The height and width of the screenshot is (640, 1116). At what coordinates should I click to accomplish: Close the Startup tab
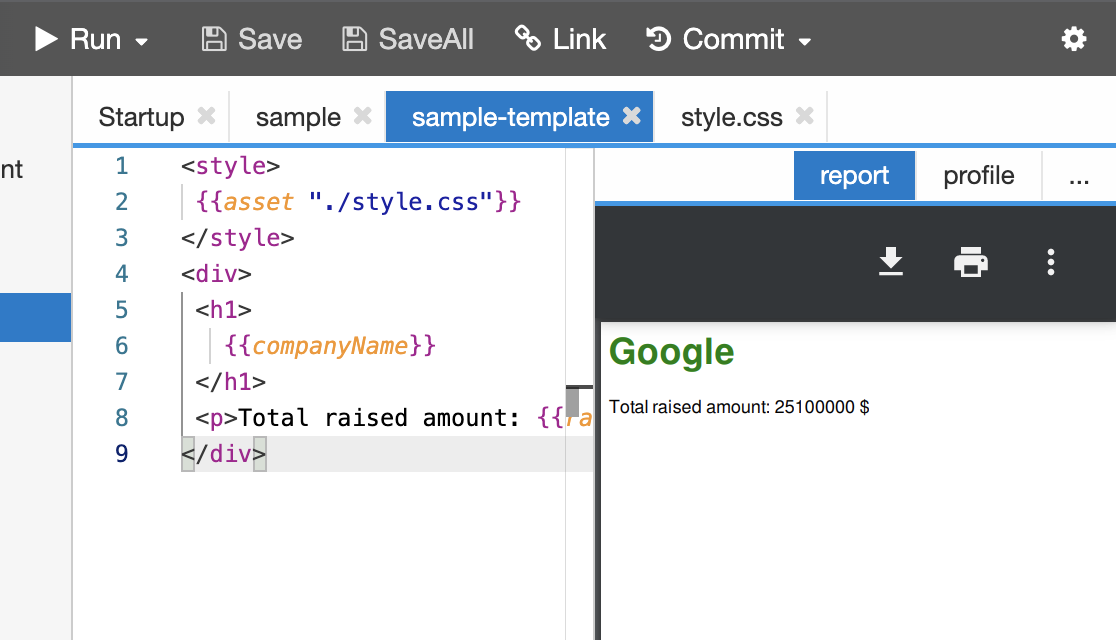pyautogui.click(x=206, y=116)
